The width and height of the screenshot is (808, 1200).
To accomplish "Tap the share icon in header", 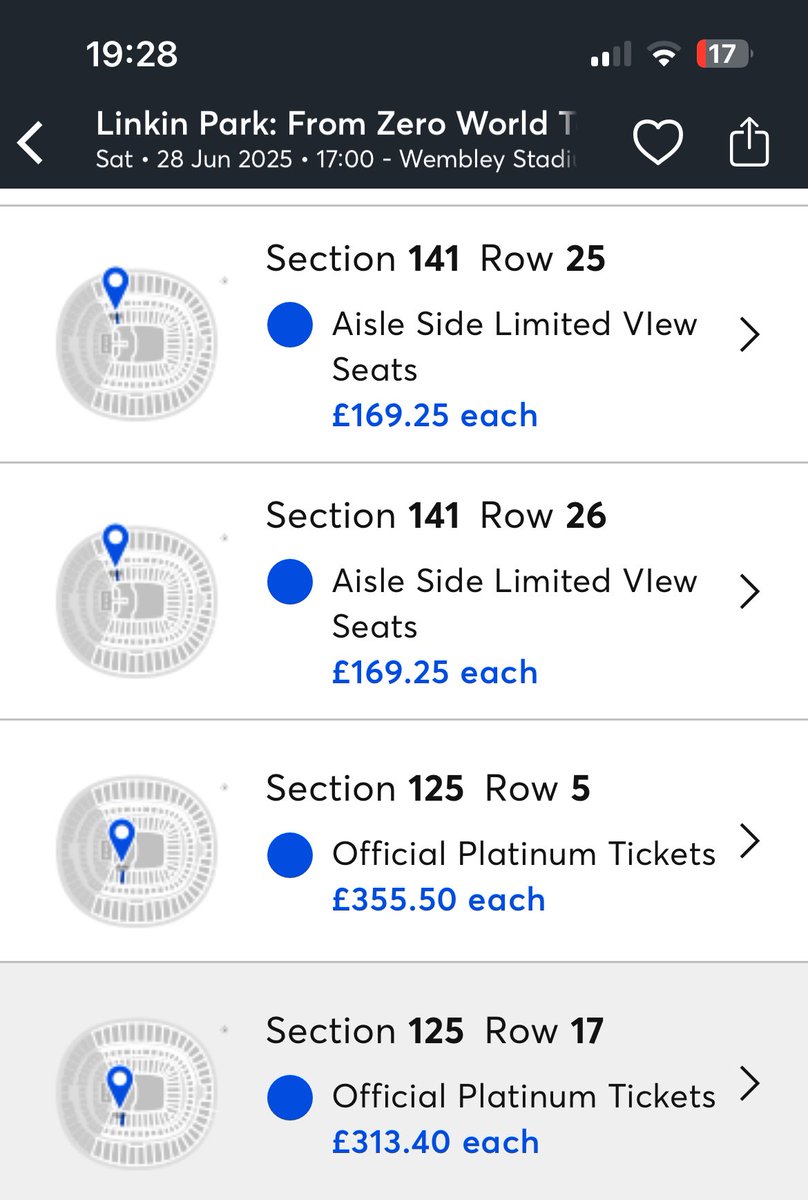I will pyautogui.click(x=749, y=143).
